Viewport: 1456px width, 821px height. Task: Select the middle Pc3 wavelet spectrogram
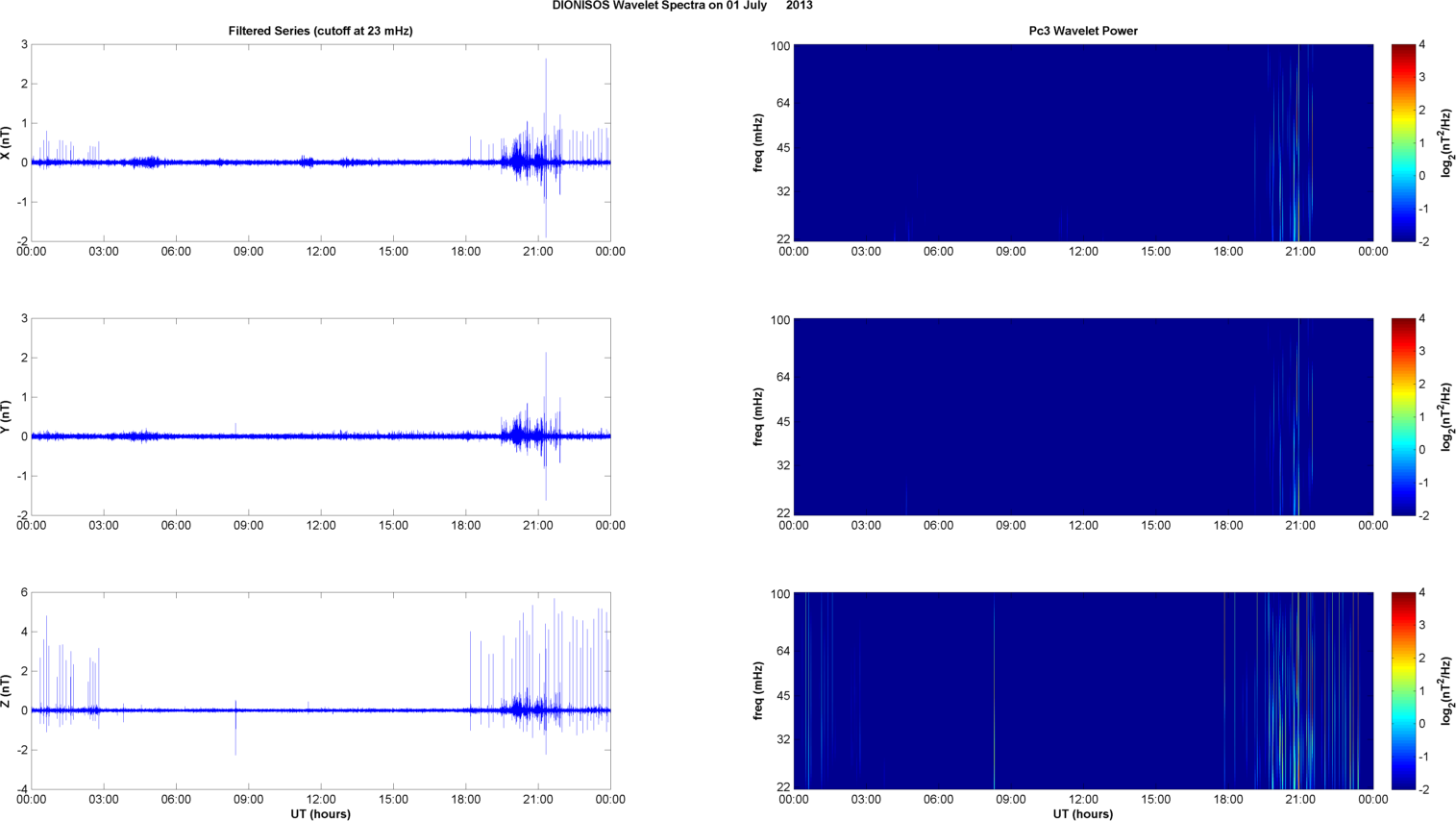pyautogui.click(x=1083, y=417)
